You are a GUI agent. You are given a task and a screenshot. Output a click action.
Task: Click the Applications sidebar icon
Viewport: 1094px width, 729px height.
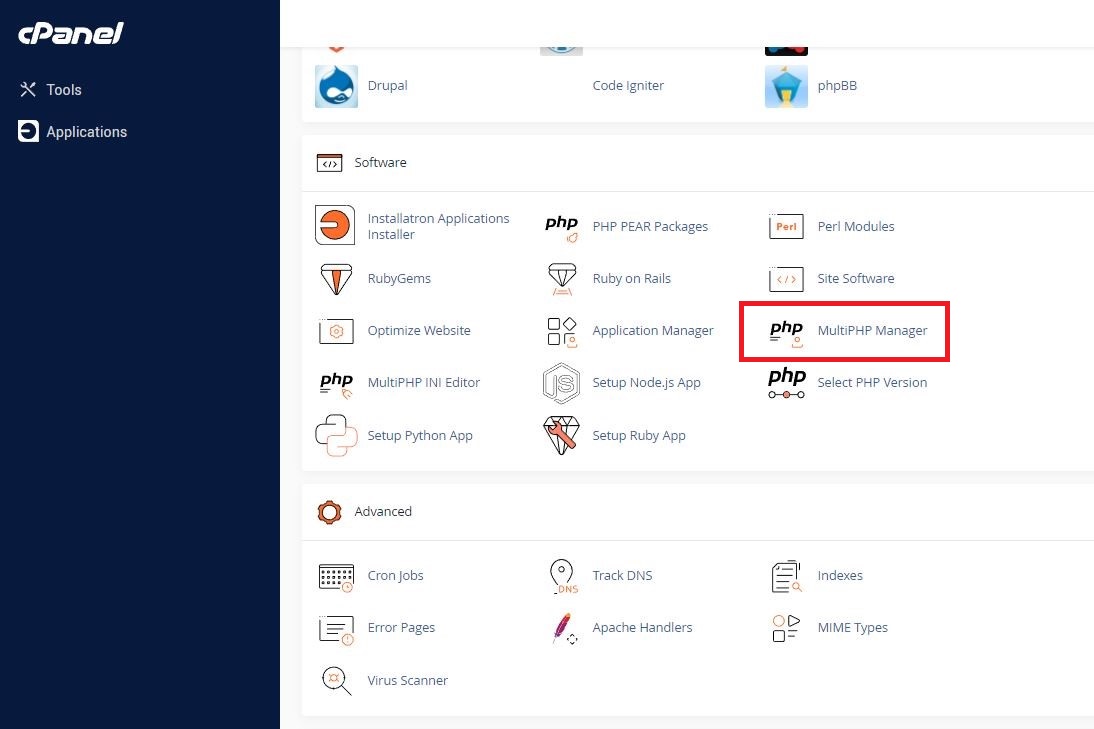[28, 131]
